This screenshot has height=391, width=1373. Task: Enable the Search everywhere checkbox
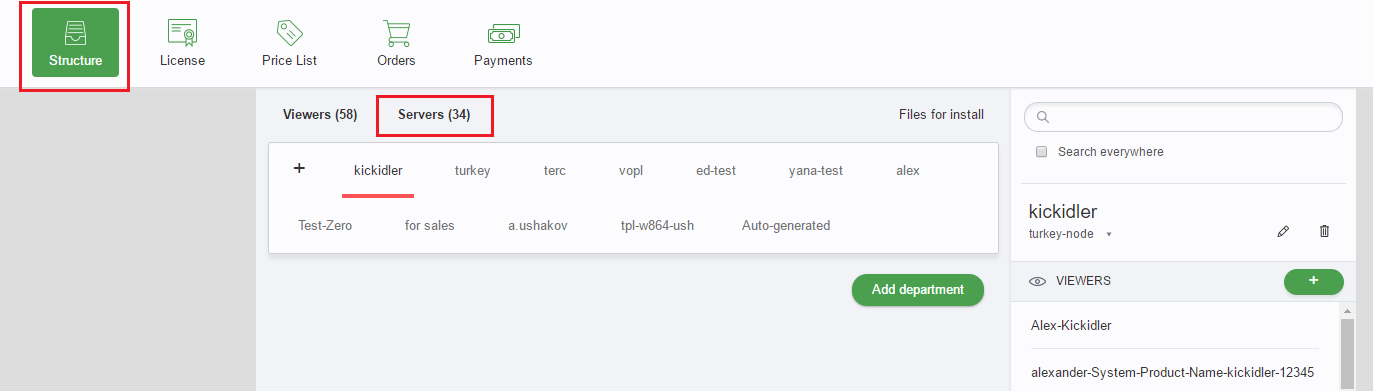[1041, 152]
